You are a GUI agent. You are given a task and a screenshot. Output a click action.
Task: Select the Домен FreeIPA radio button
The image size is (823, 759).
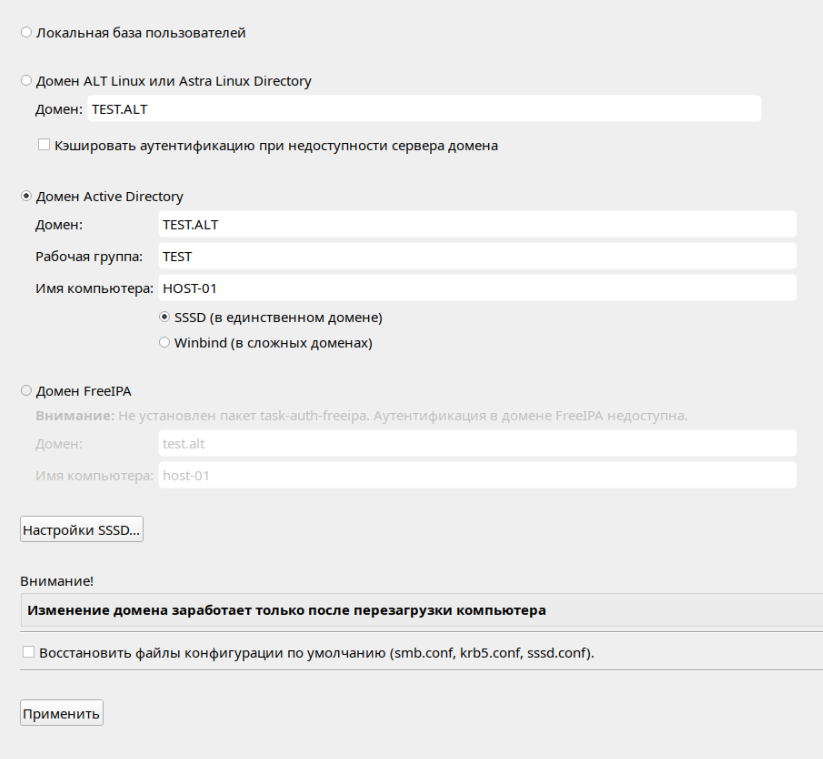coord(26,391)
